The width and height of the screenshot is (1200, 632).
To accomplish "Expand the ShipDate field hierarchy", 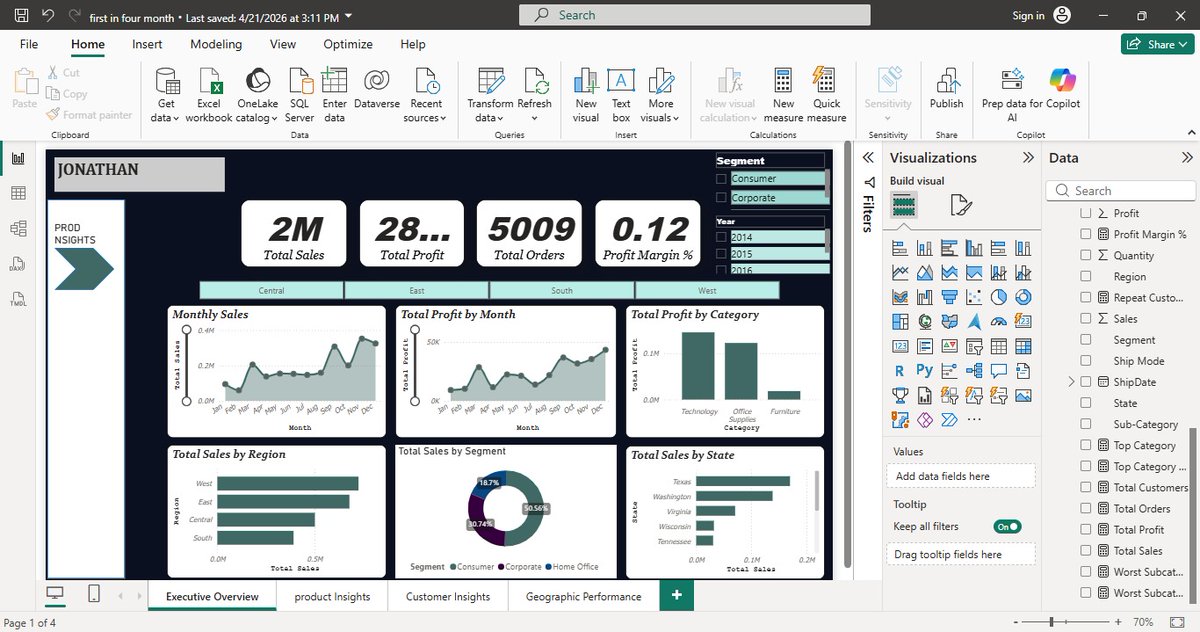I will (x=1072, y=382).
